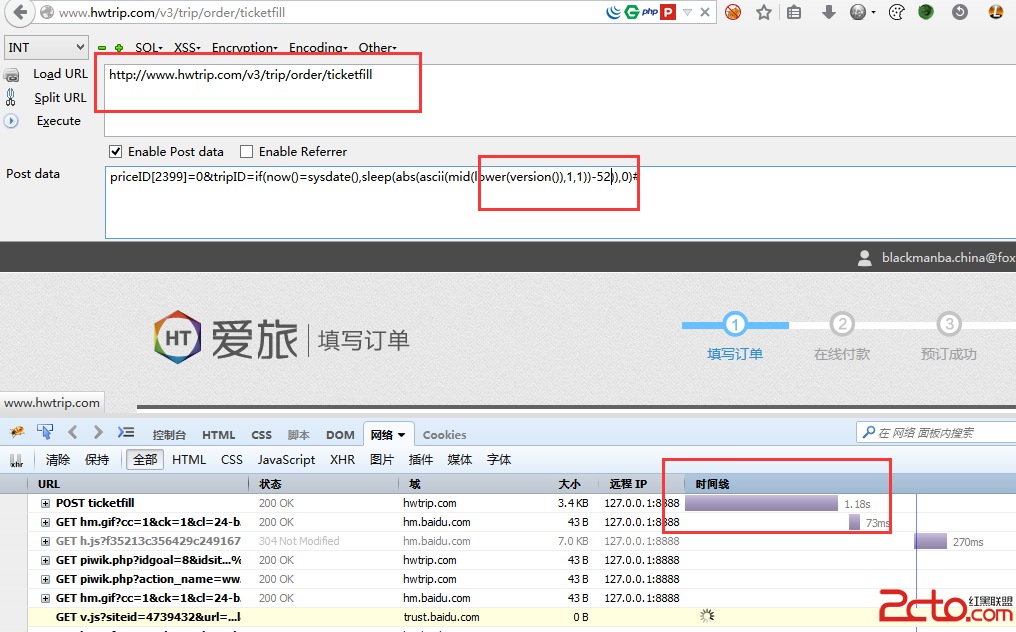The width and height of the screenshot is (1016, 632).
Task: Select the 全部 filter toggle in Net panel
Action: tap(145, 460)
